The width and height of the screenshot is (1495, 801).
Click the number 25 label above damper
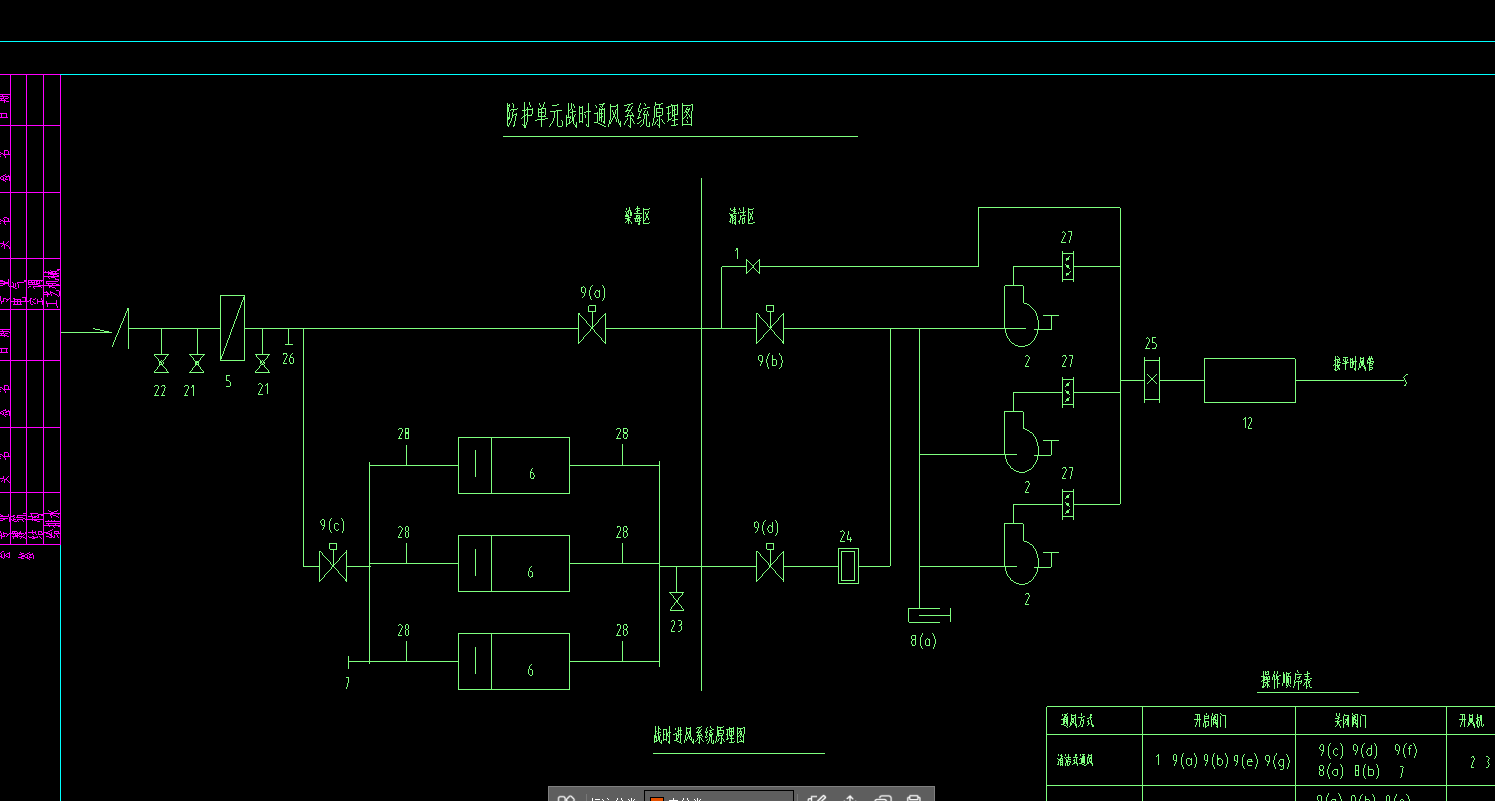[x=1151, y=344]
